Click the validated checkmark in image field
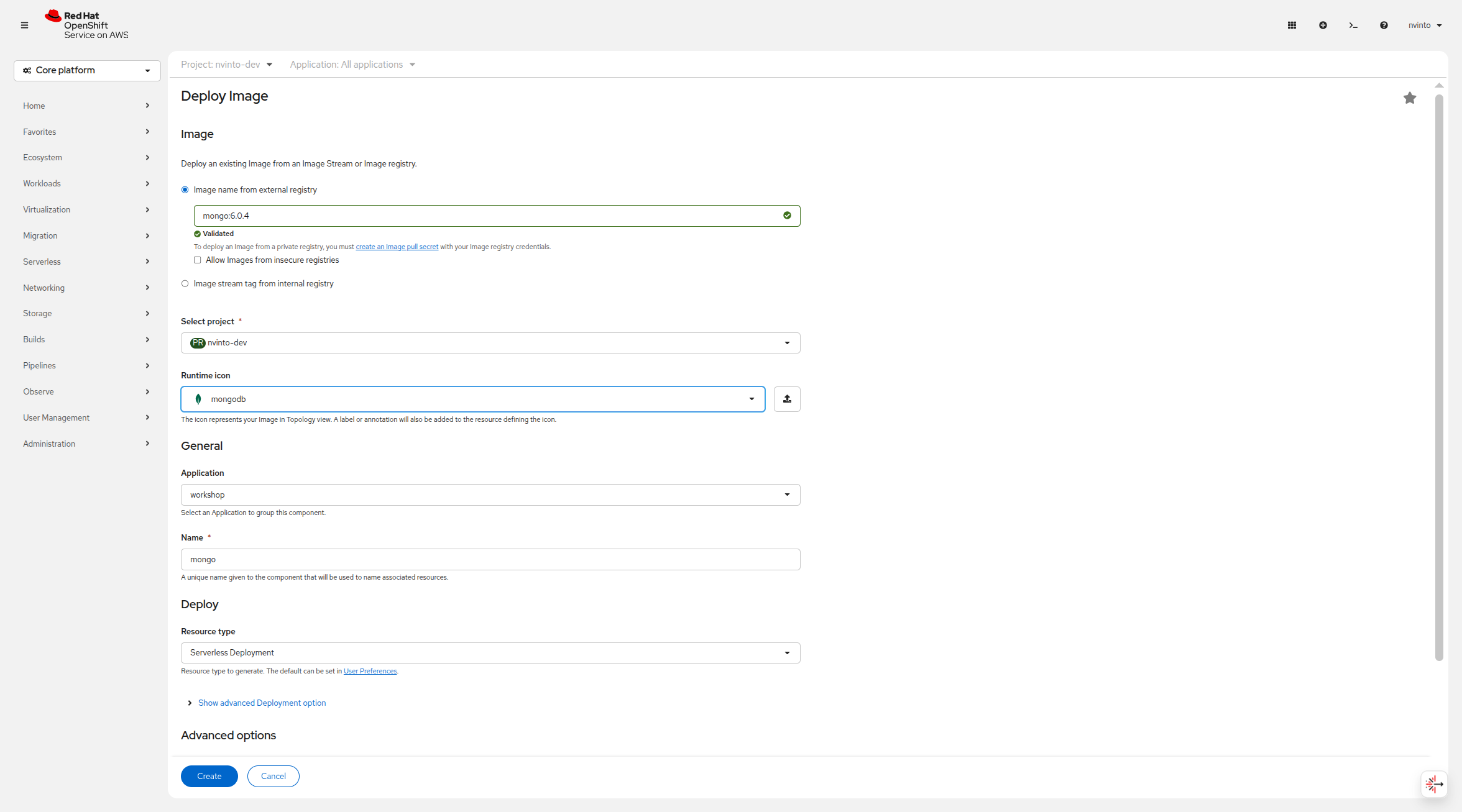The image size is (1462, 812). (x=787, y=216)
